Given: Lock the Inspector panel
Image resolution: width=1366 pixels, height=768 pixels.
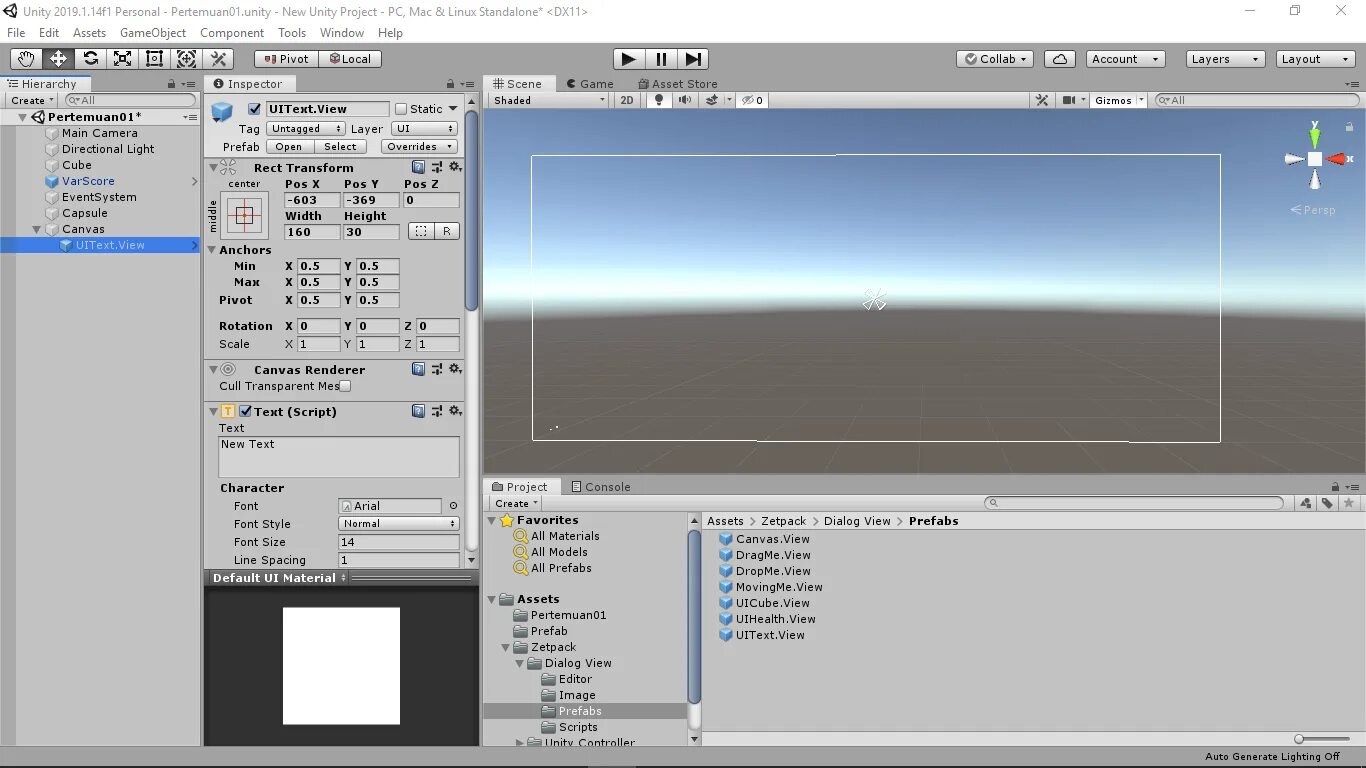Looking at the screenshot, I should [x=451, y=84].
